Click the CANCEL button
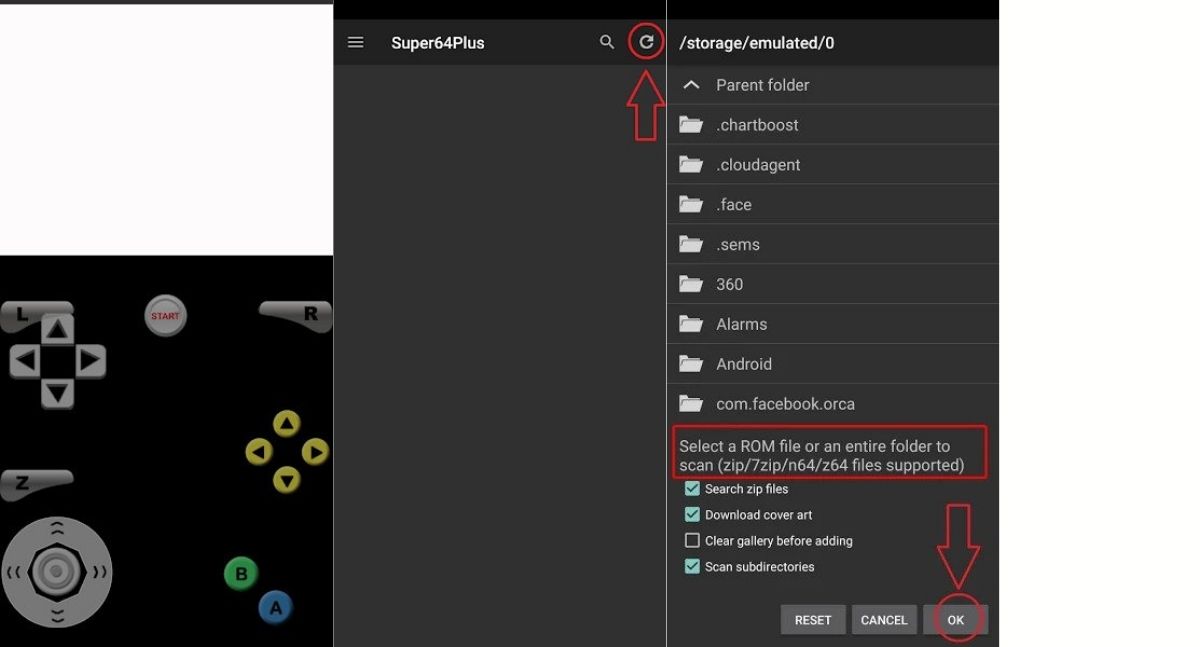 pos(884,620)
